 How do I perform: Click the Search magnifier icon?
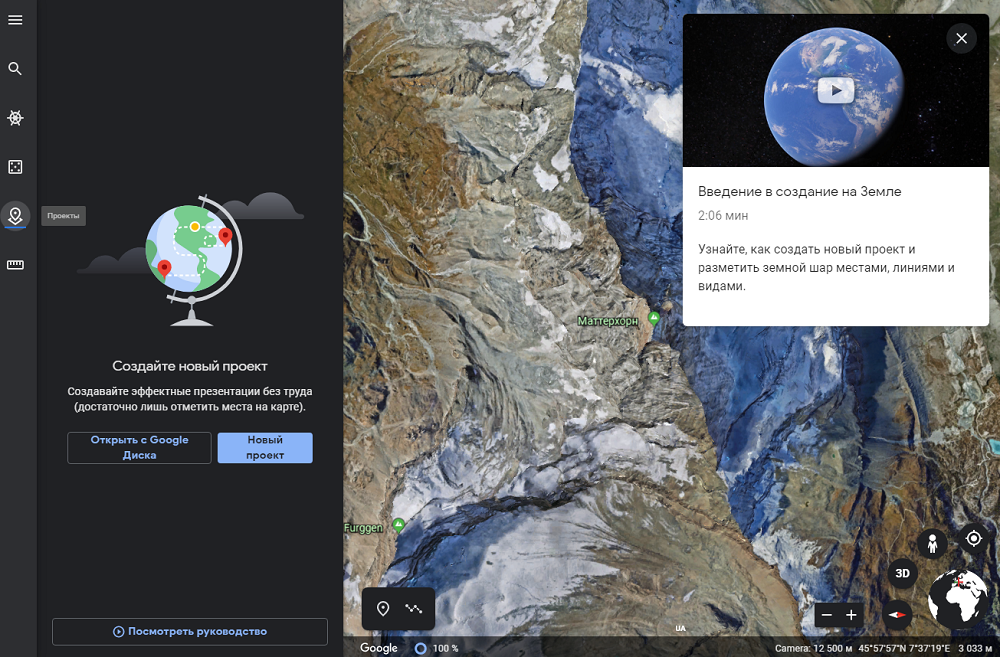15,69
